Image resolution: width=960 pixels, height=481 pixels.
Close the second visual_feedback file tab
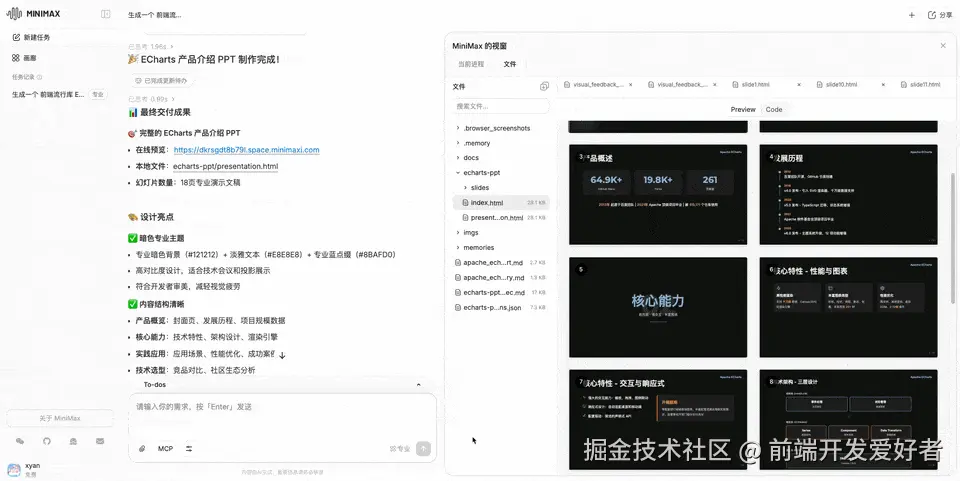714,85
